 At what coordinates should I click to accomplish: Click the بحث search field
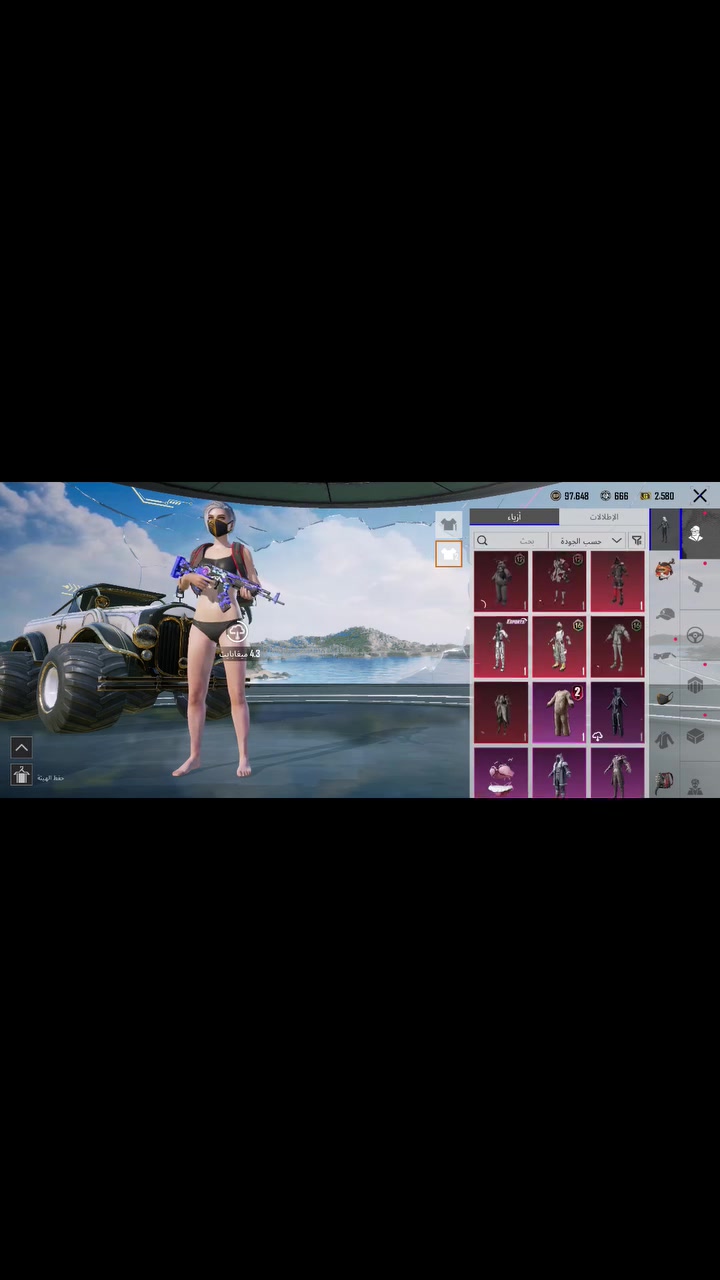click(511, 540)
